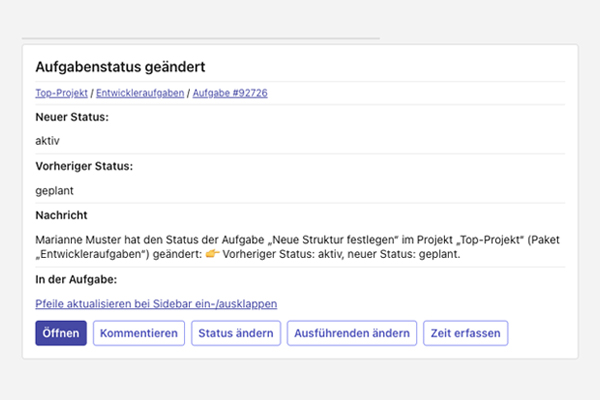The width and height of the screenshot is (600, 400).
Task: Click the In der Aufgabe label
Action: [x=76, y=279]
